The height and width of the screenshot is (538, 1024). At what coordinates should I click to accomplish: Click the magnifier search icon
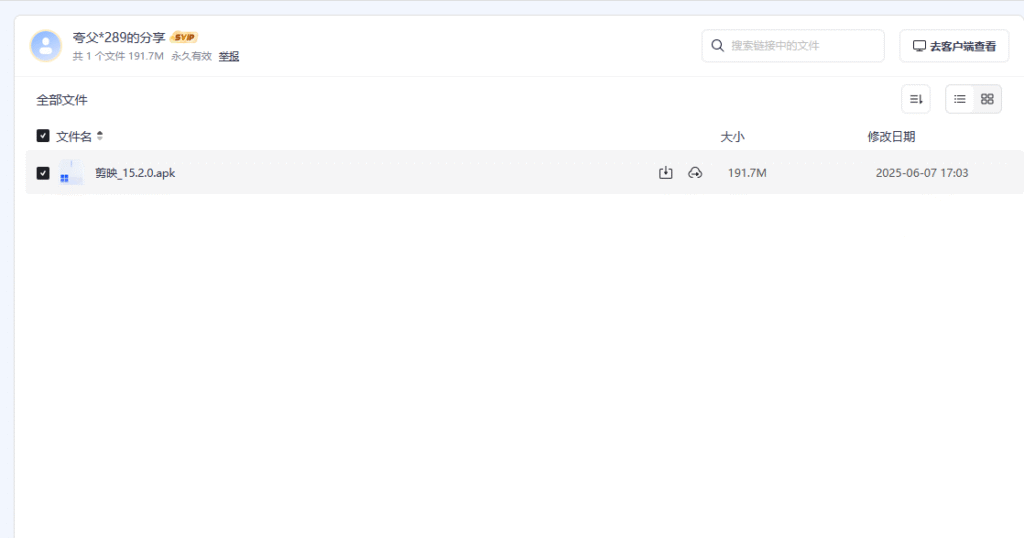717,46
